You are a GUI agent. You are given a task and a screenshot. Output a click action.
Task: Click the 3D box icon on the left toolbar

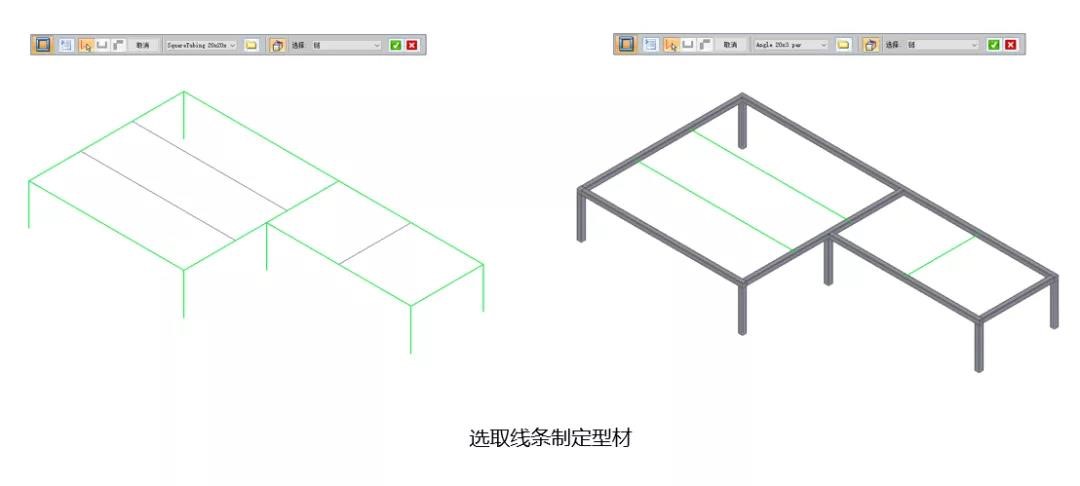click(278, 45)
